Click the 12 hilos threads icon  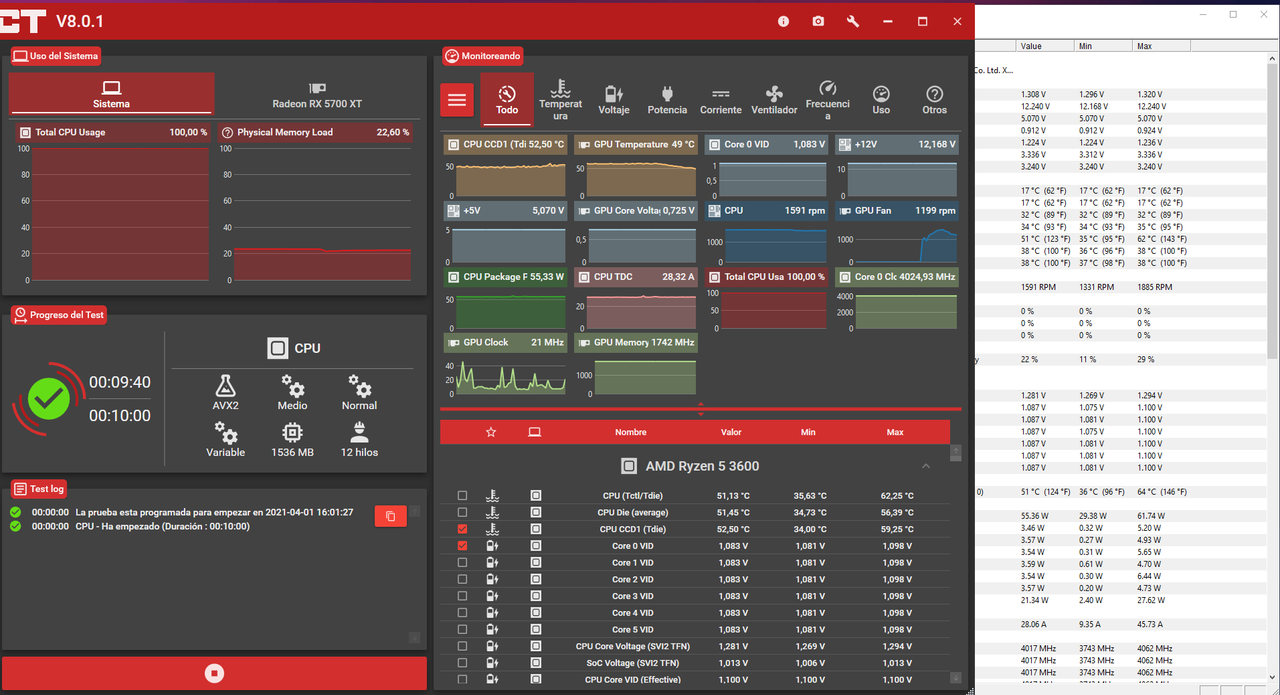click(359, 433)
